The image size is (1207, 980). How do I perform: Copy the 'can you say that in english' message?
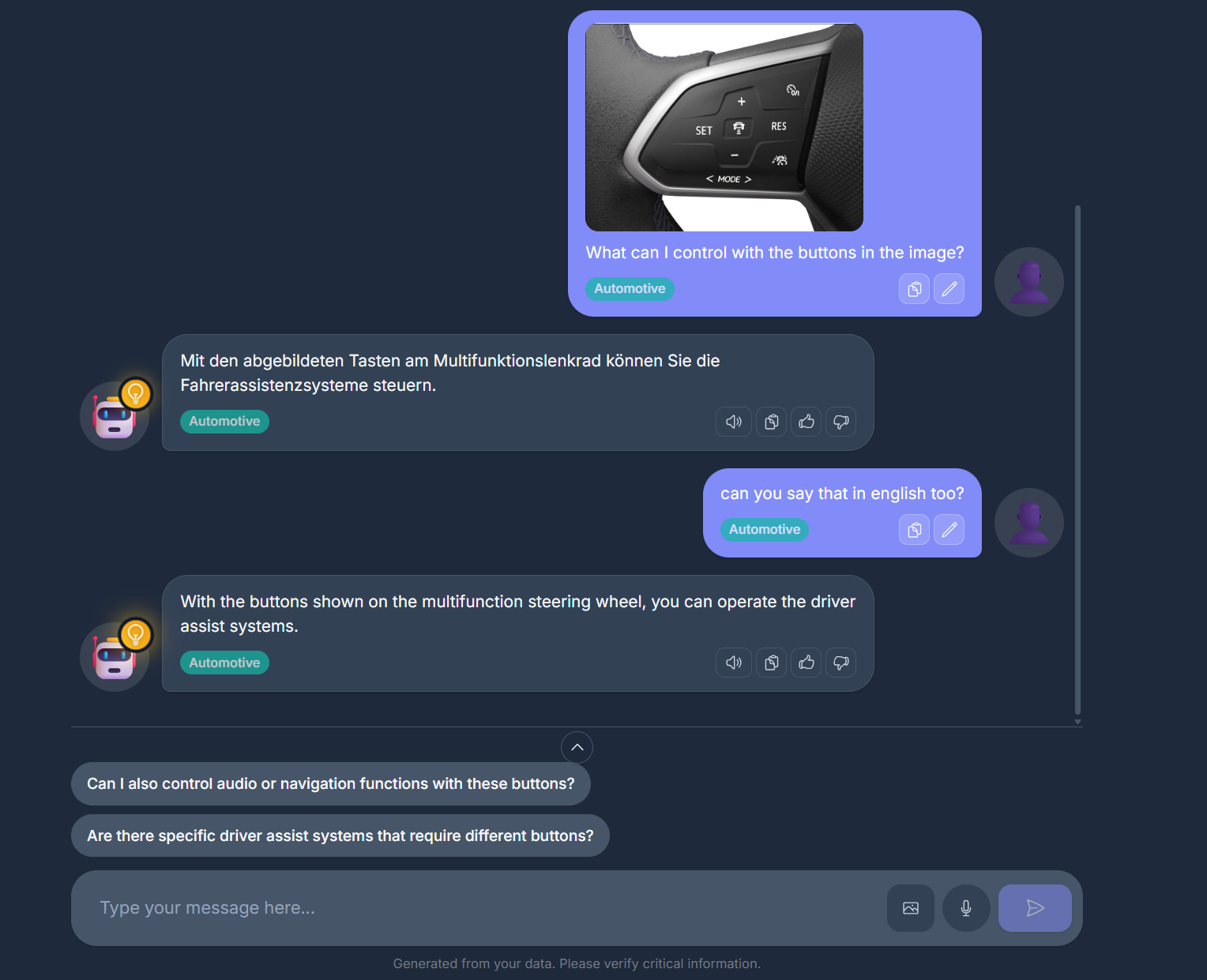(x=914, y=530)
